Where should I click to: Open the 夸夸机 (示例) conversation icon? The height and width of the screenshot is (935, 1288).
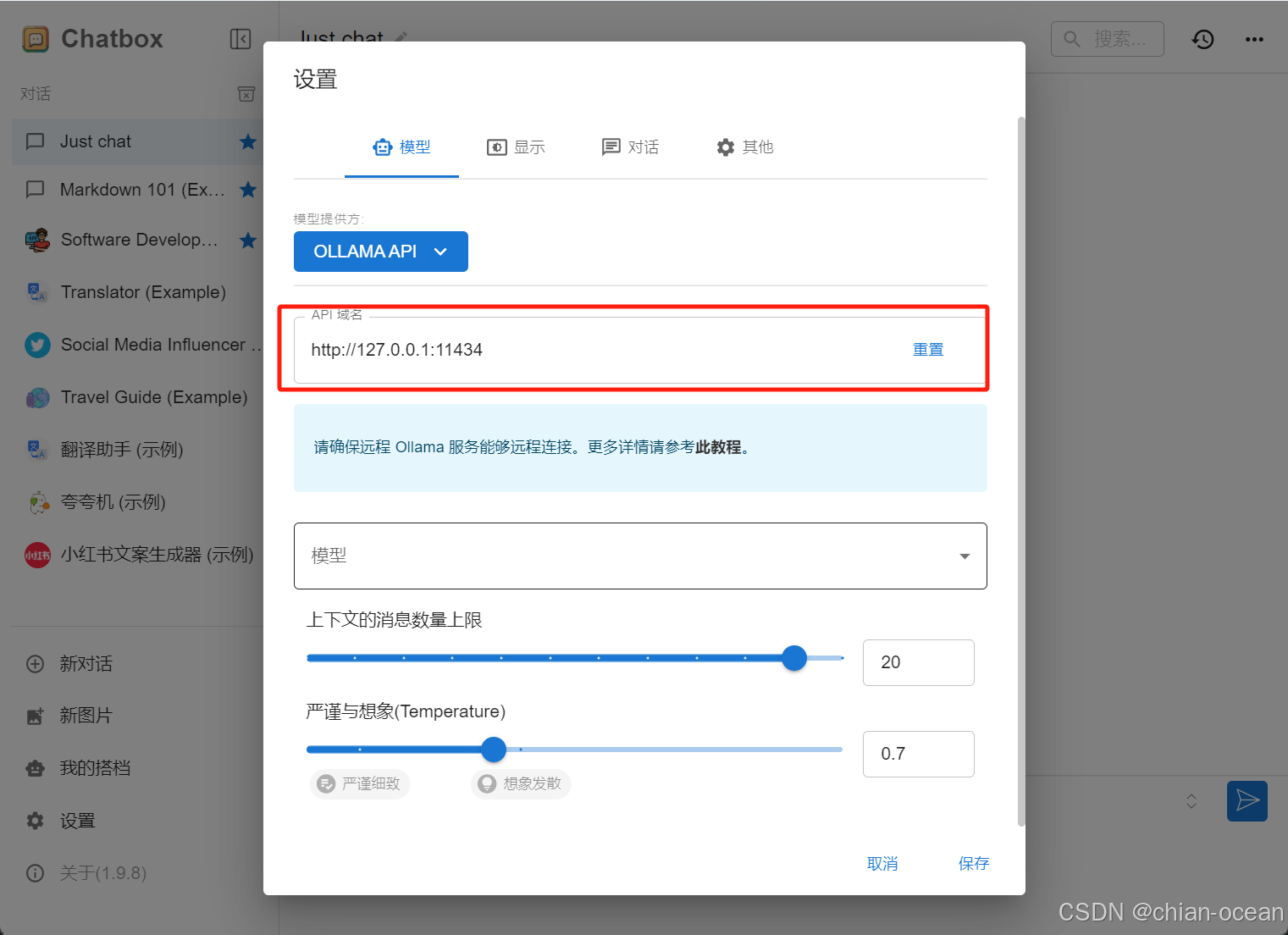pyautogui.click(x=37, y=502)
